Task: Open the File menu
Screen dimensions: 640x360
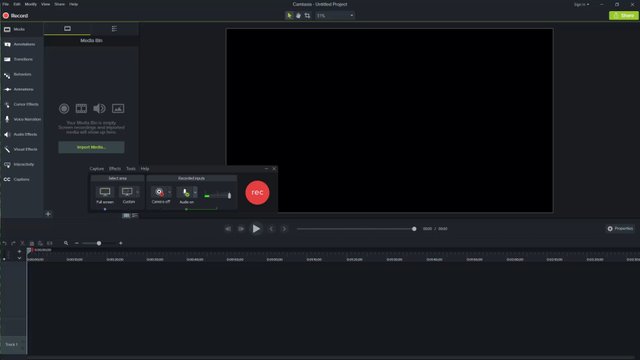Action: pos(6,4)
